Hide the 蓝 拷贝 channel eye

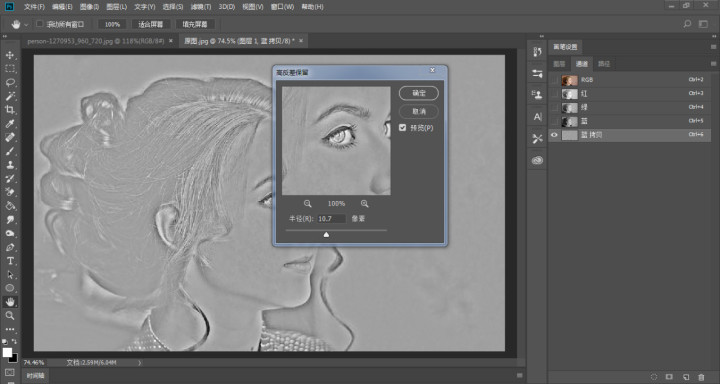(554, 135)
